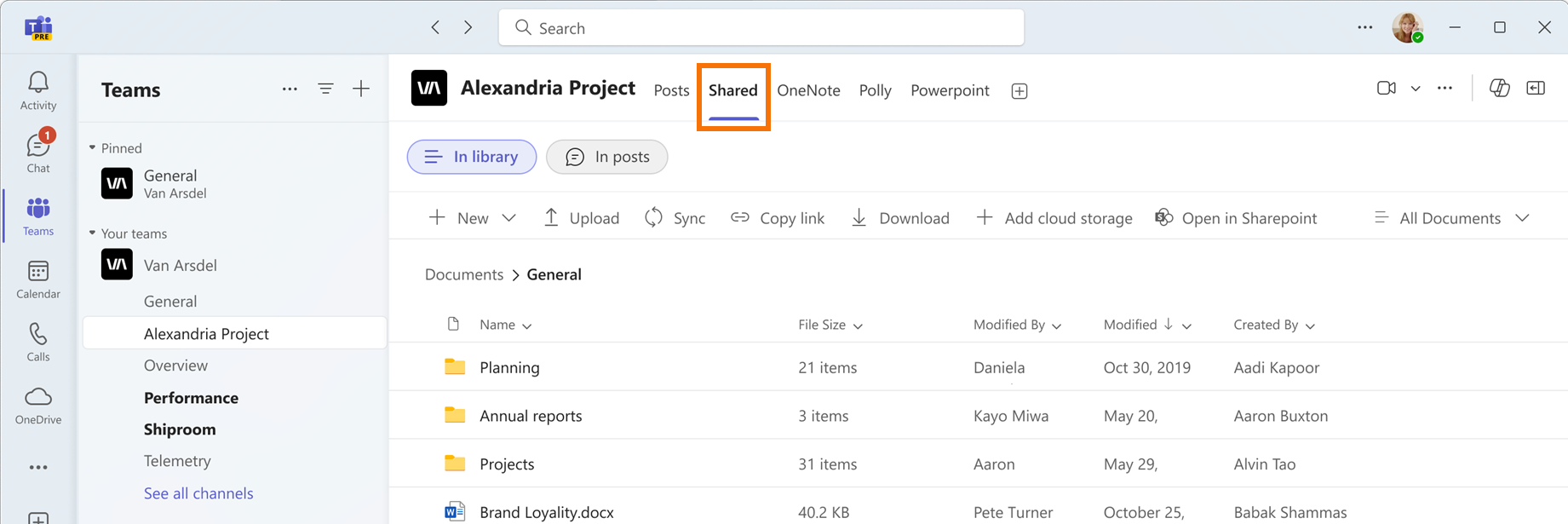The width and height of the screenshot is (1568, 524).
Task: Open Chat with one unread notification
Action: (x=38, y=153)
